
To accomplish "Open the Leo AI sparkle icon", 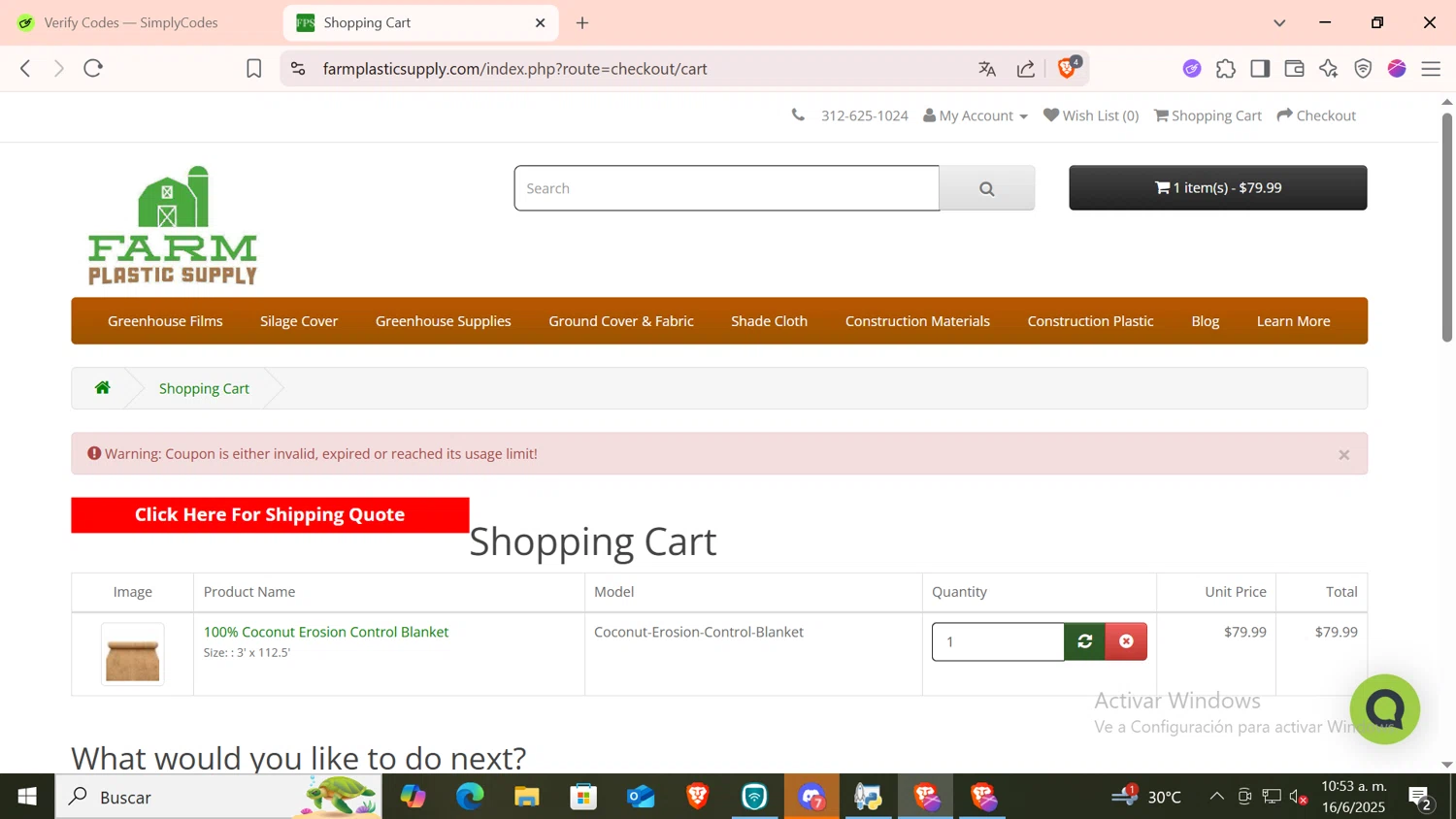I will click(1329, 69).
